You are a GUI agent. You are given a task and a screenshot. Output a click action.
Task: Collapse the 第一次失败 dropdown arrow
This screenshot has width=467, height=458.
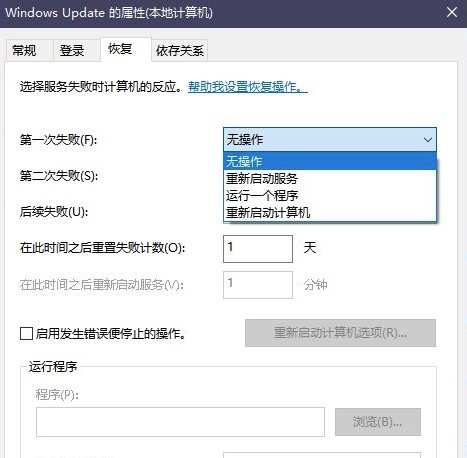pyautogui.click(x=428, y=140)
